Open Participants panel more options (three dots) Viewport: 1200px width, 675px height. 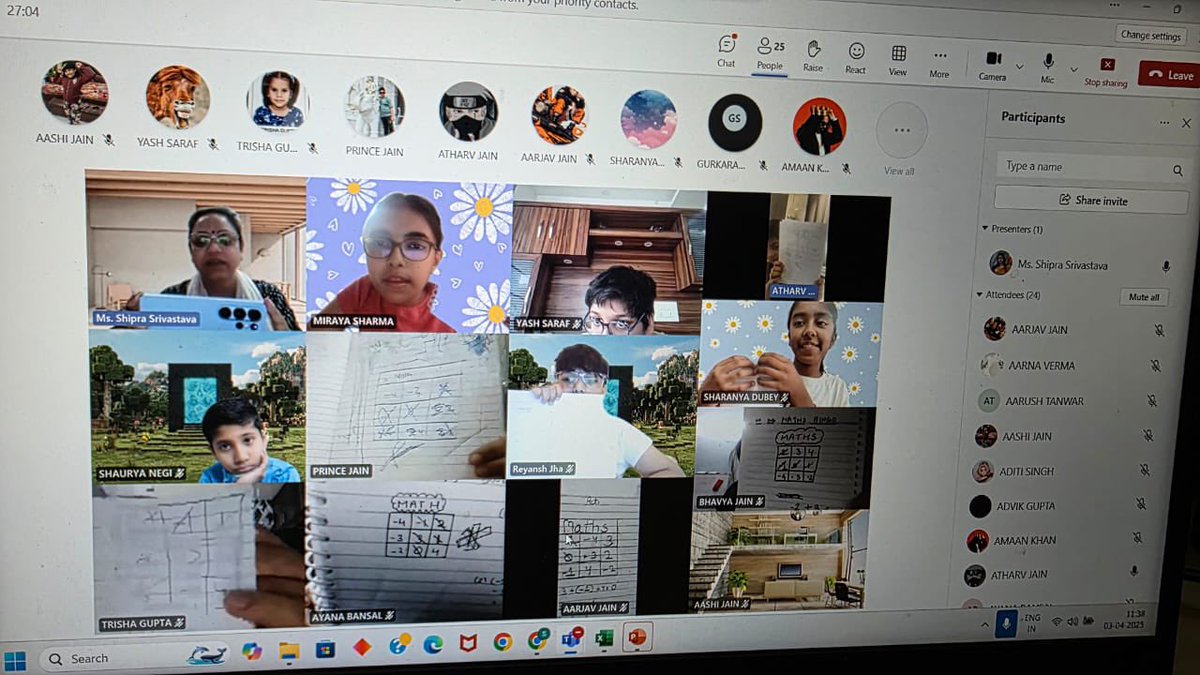point(1163,122)
